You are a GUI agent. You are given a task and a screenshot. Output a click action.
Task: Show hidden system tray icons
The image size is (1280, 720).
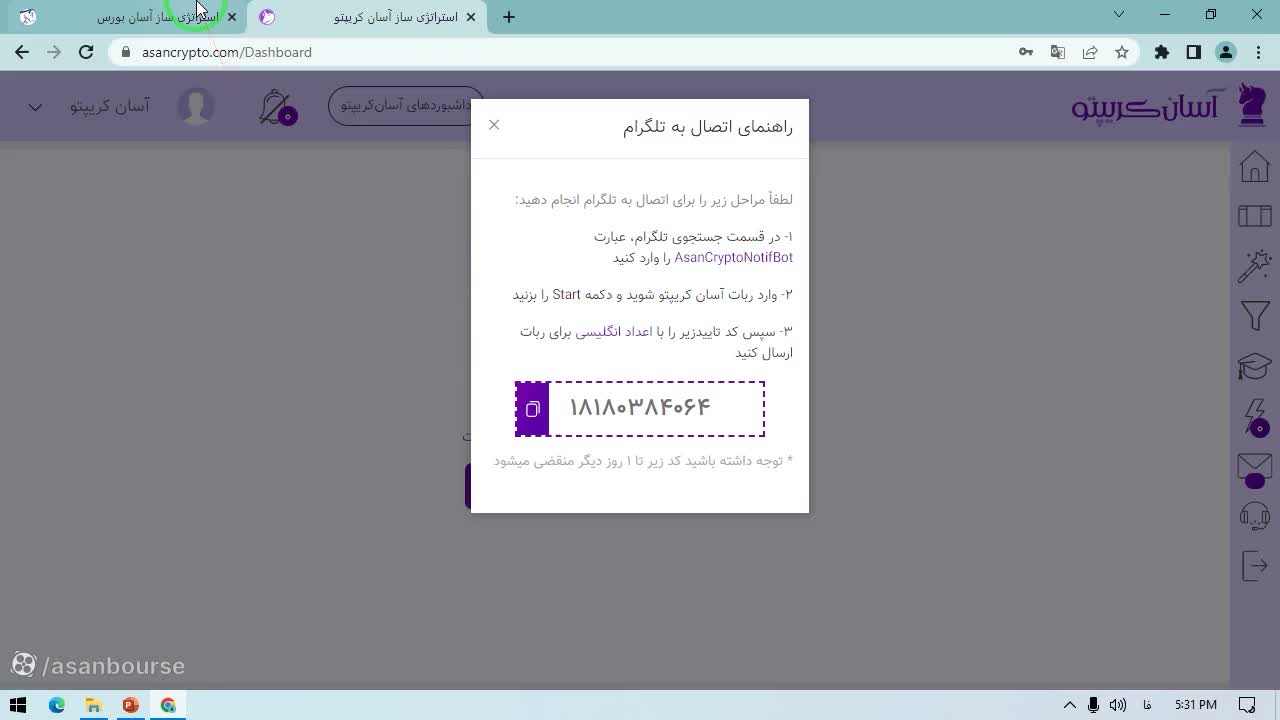[x=1070, y=705]
